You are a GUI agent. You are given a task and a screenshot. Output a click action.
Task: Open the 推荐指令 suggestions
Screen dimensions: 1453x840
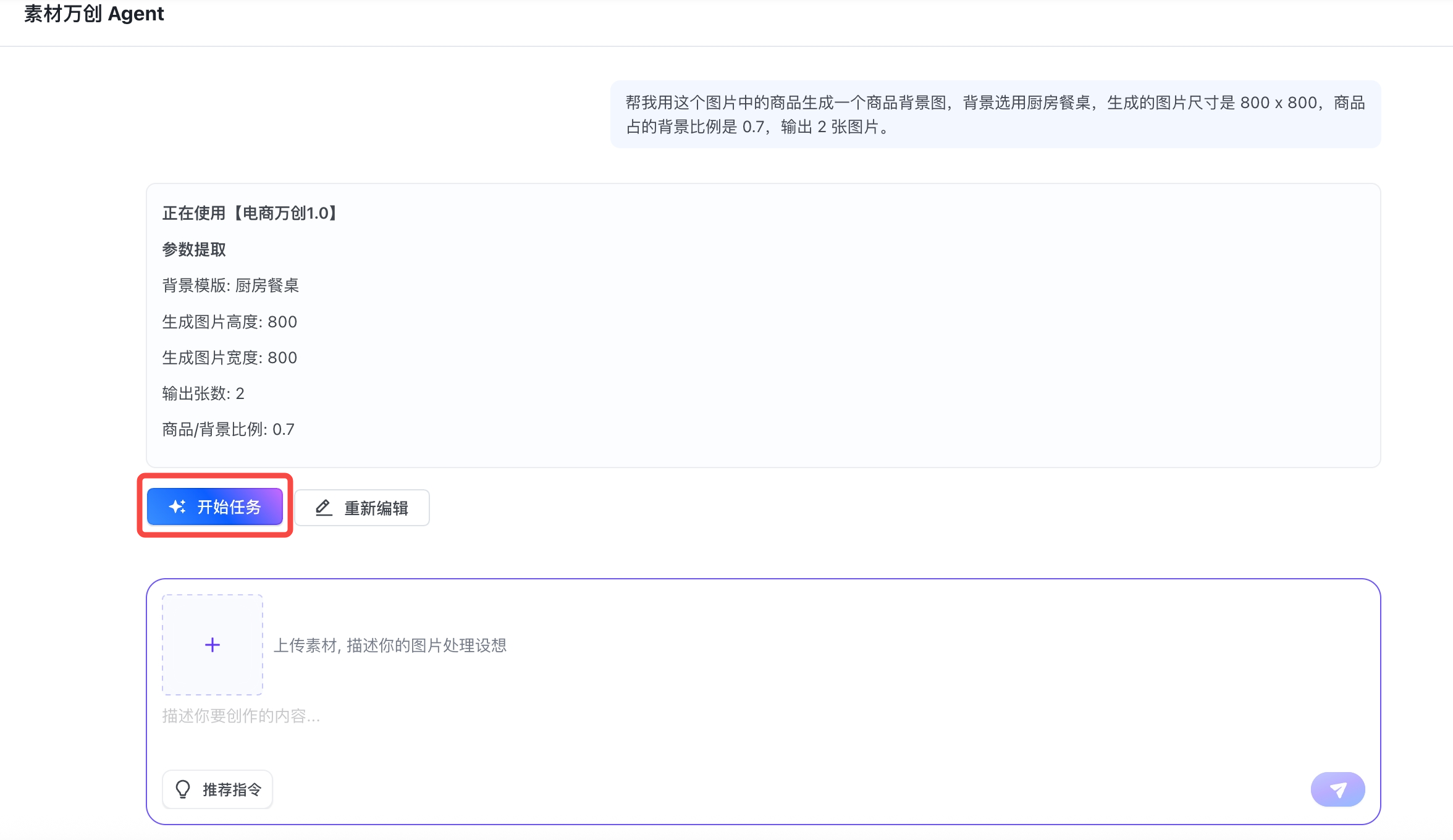tap(217, 789)
